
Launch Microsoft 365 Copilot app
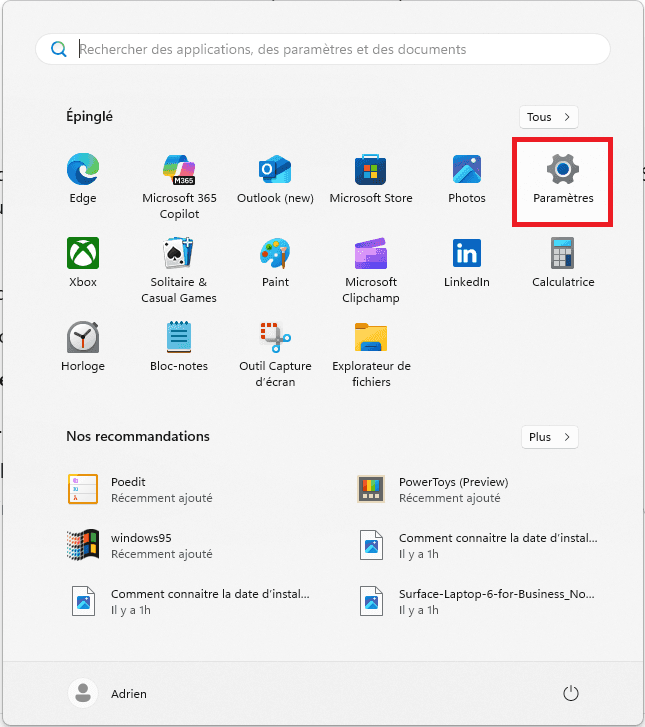pyautogui.click(x=179, y=170)
